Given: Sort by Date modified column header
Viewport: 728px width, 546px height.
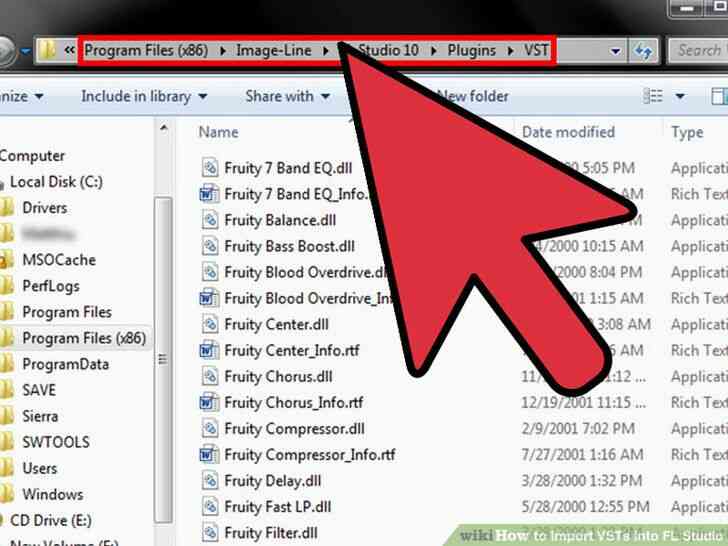Looking at the screenshot, I should coord(568,132).
